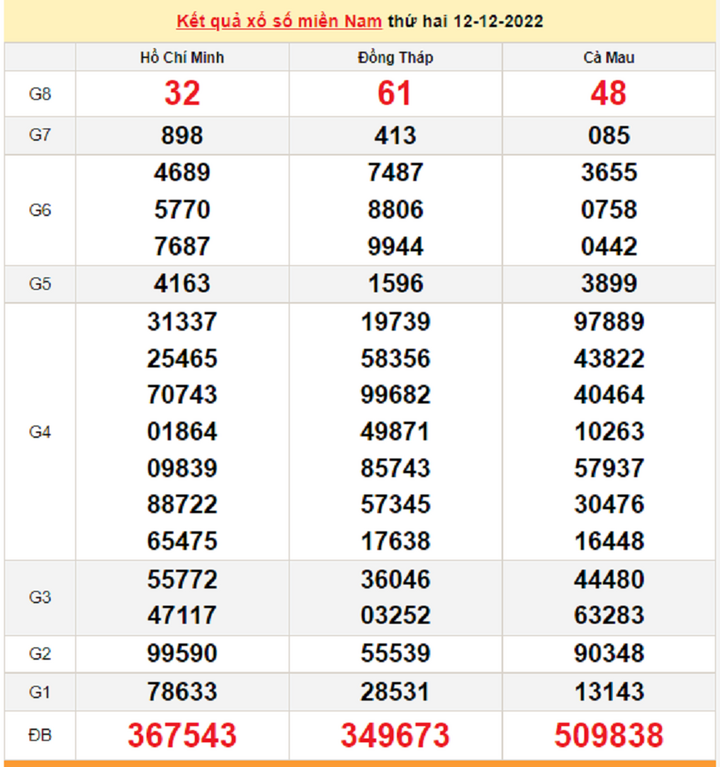This screenshot has width=720, height=767.
Task: Select G7 number 413
Action: click(x=395, y=135)
